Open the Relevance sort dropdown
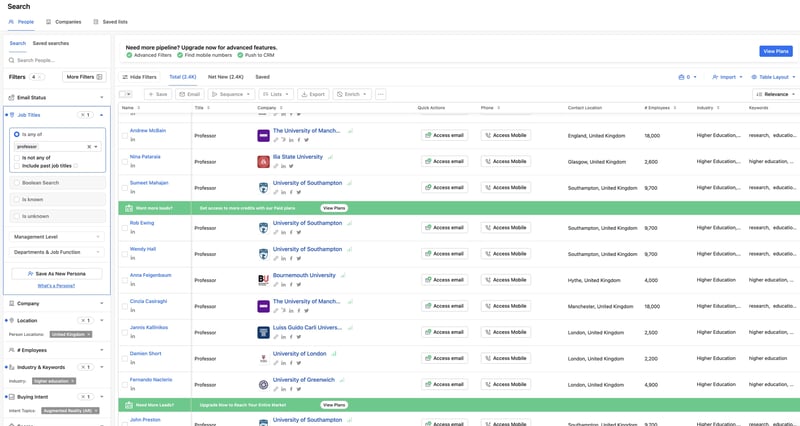 coord(776,94)
